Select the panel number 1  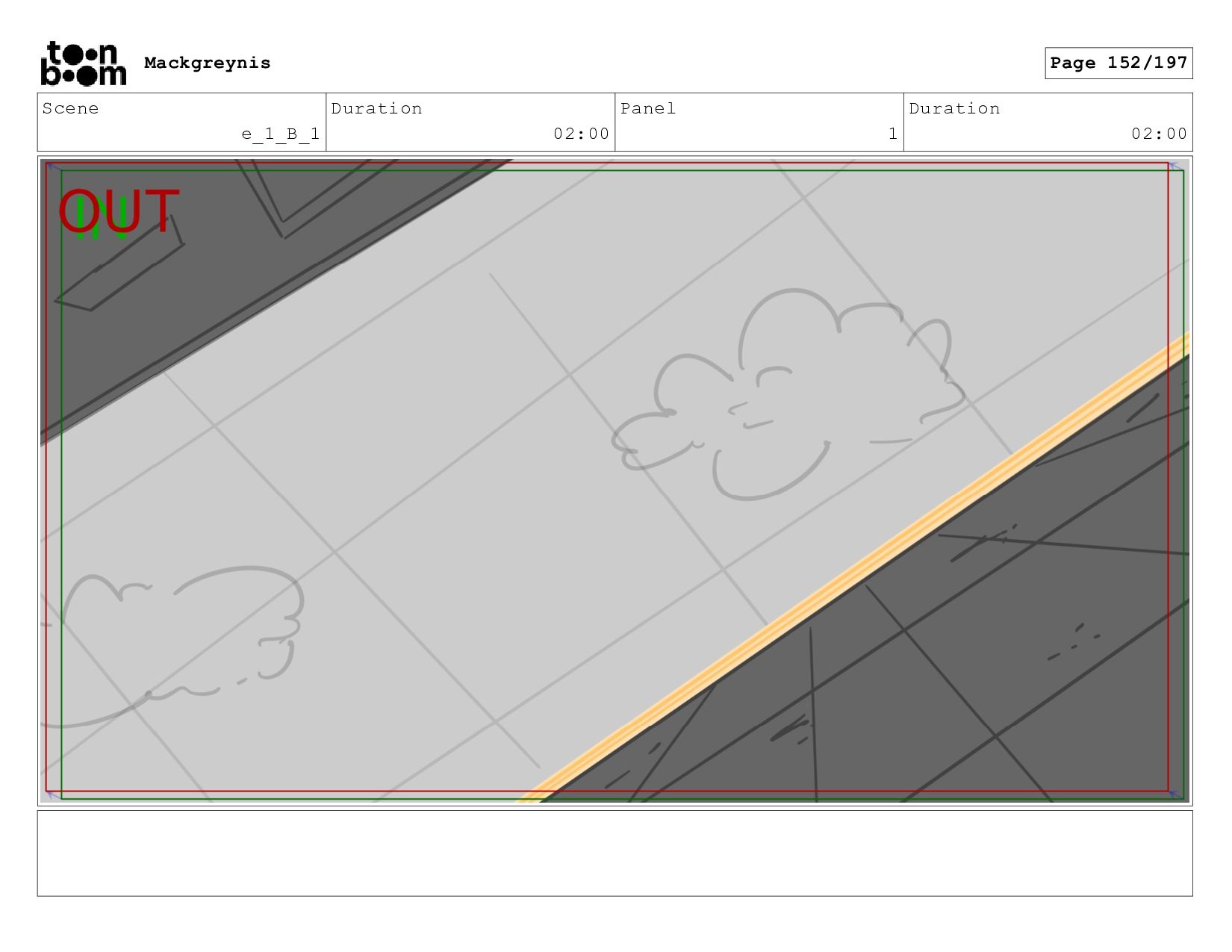click(x=893, y=134)
